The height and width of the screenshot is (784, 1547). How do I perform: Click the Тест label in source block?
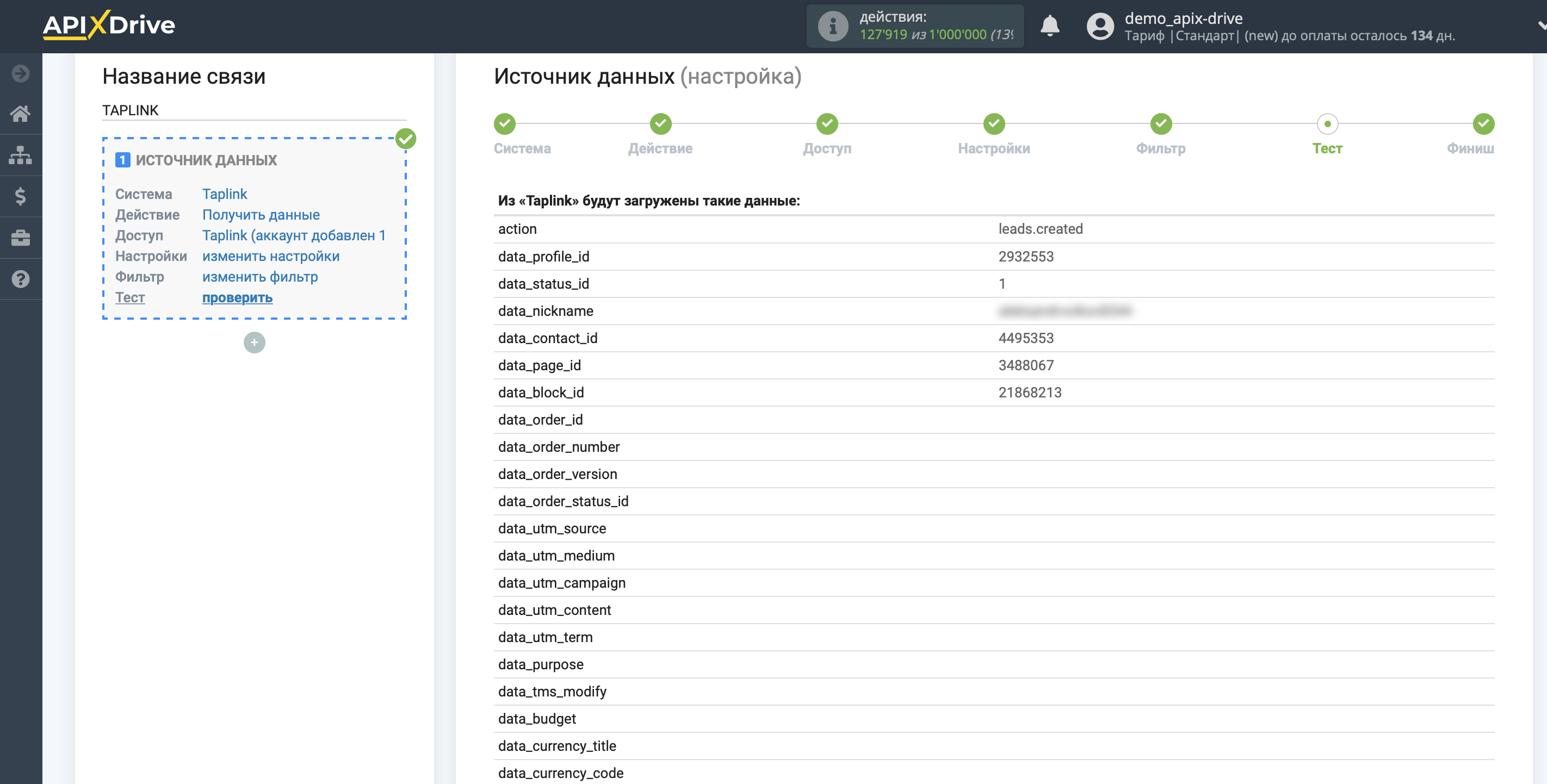pyautogui.click(x=129, y=297)
